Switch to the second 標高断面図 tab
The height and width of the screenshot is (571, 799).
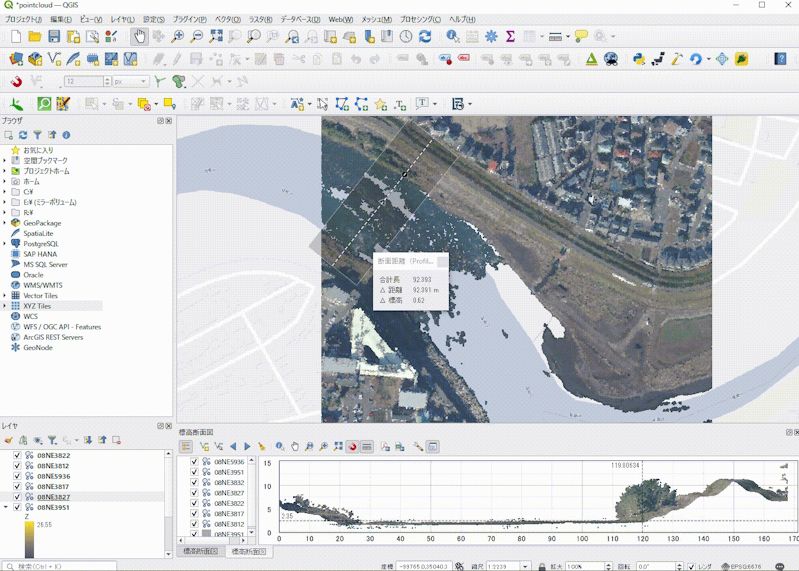point(249,551)
